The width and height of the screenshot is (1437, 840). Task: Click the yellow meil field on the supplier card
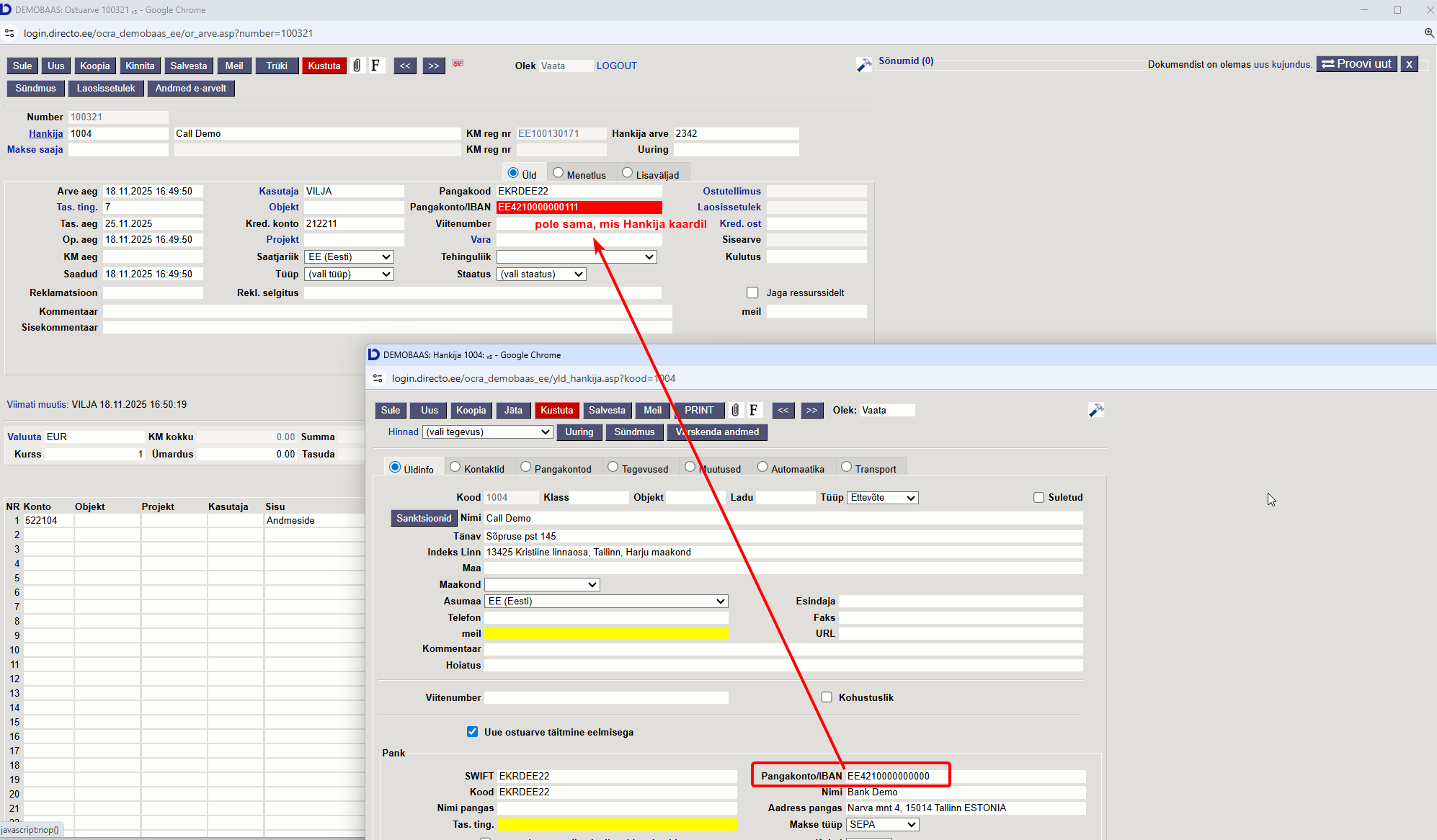pos(605,633)
